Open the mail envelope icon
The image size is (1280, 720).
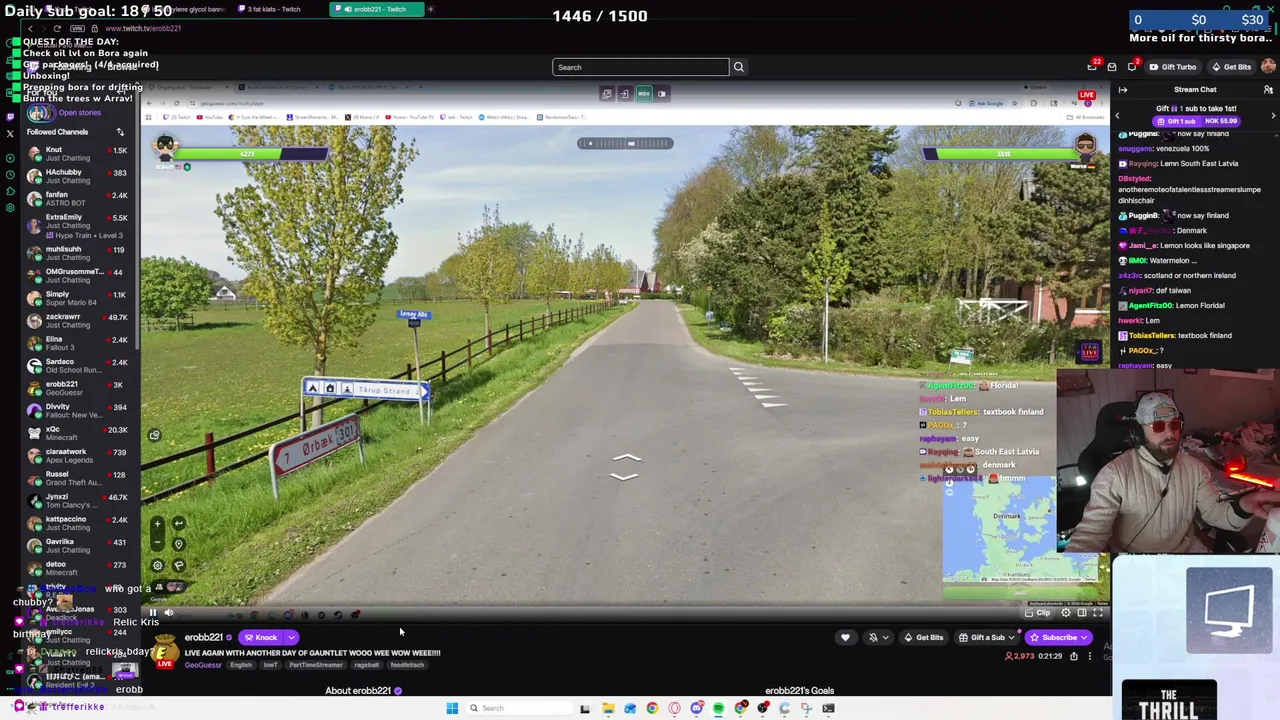(1112, 67)
